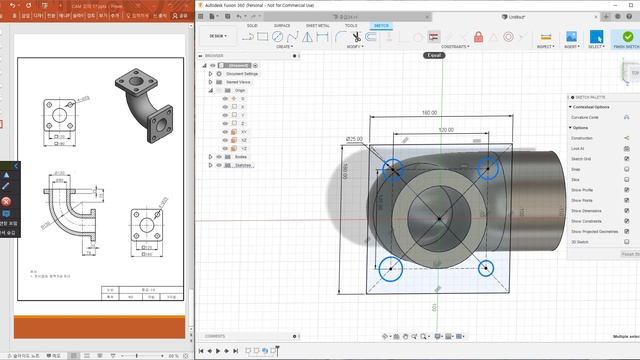Hide the XY origin plane

click(x=225, y=132)
